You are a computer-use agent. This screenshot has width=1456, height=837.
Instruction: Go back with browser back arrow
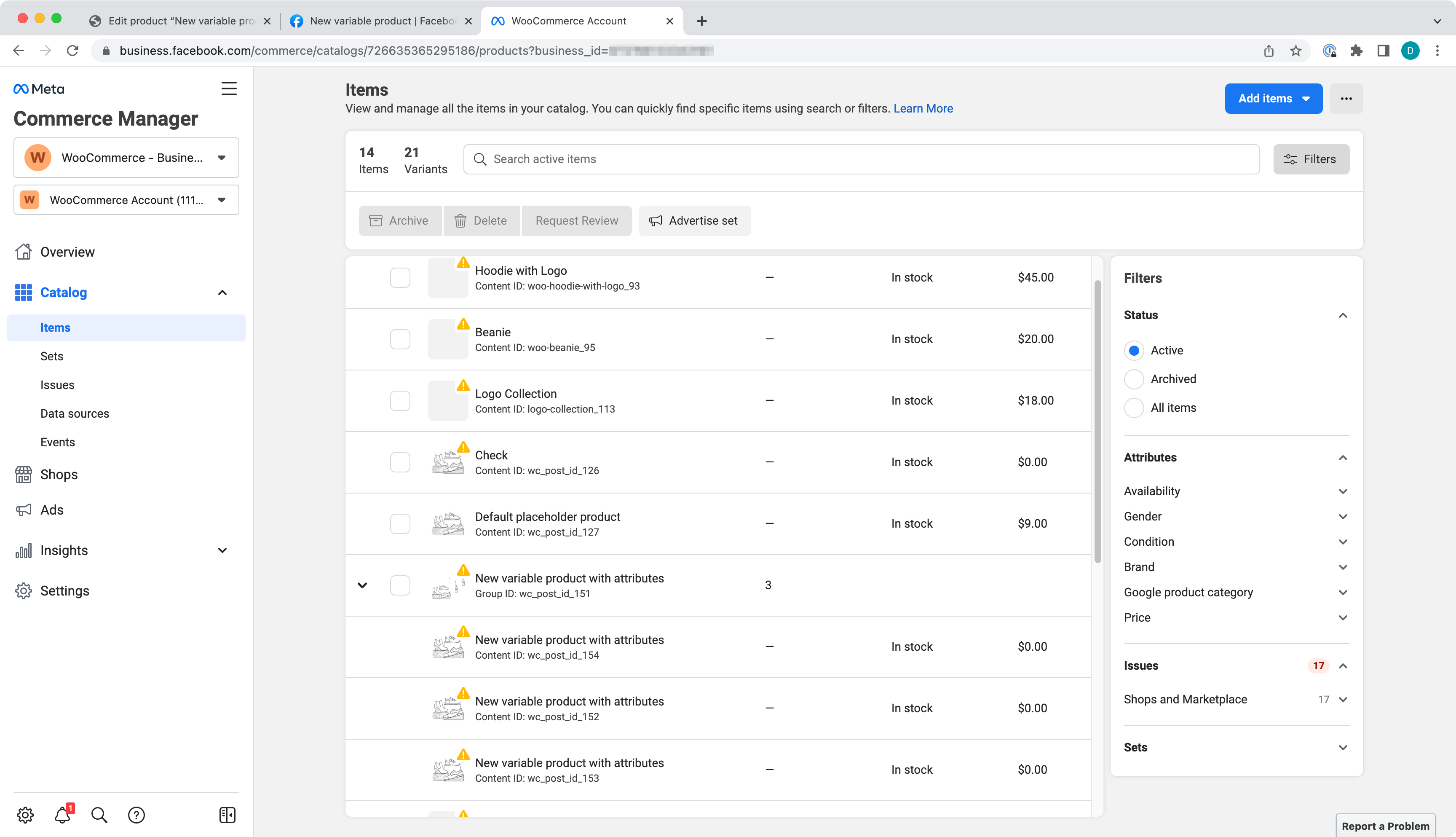[19, 51]
